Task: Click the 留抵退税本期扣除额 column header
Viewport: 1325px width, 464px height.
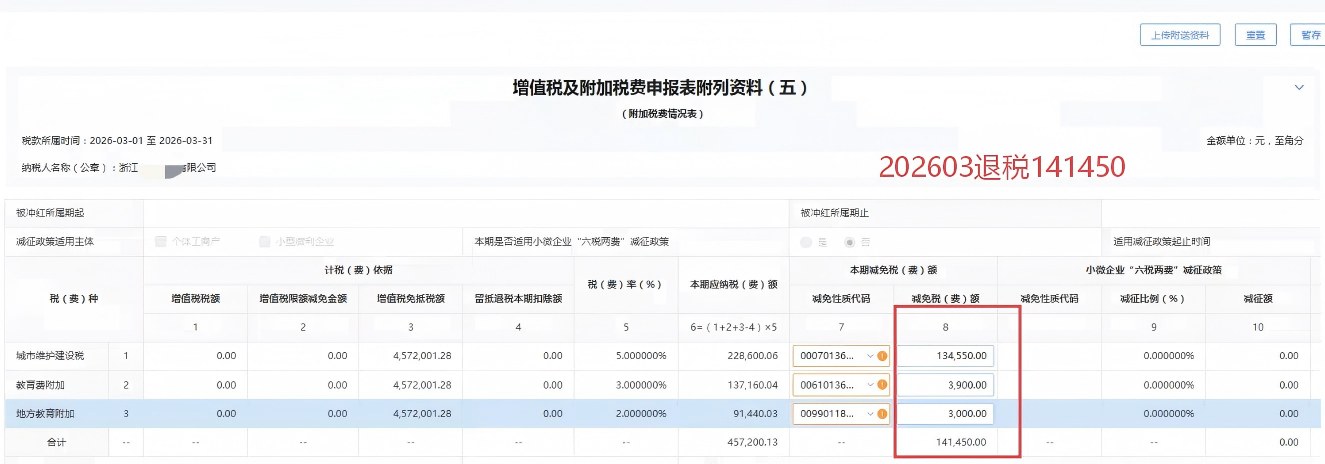Action: [518, 298]
